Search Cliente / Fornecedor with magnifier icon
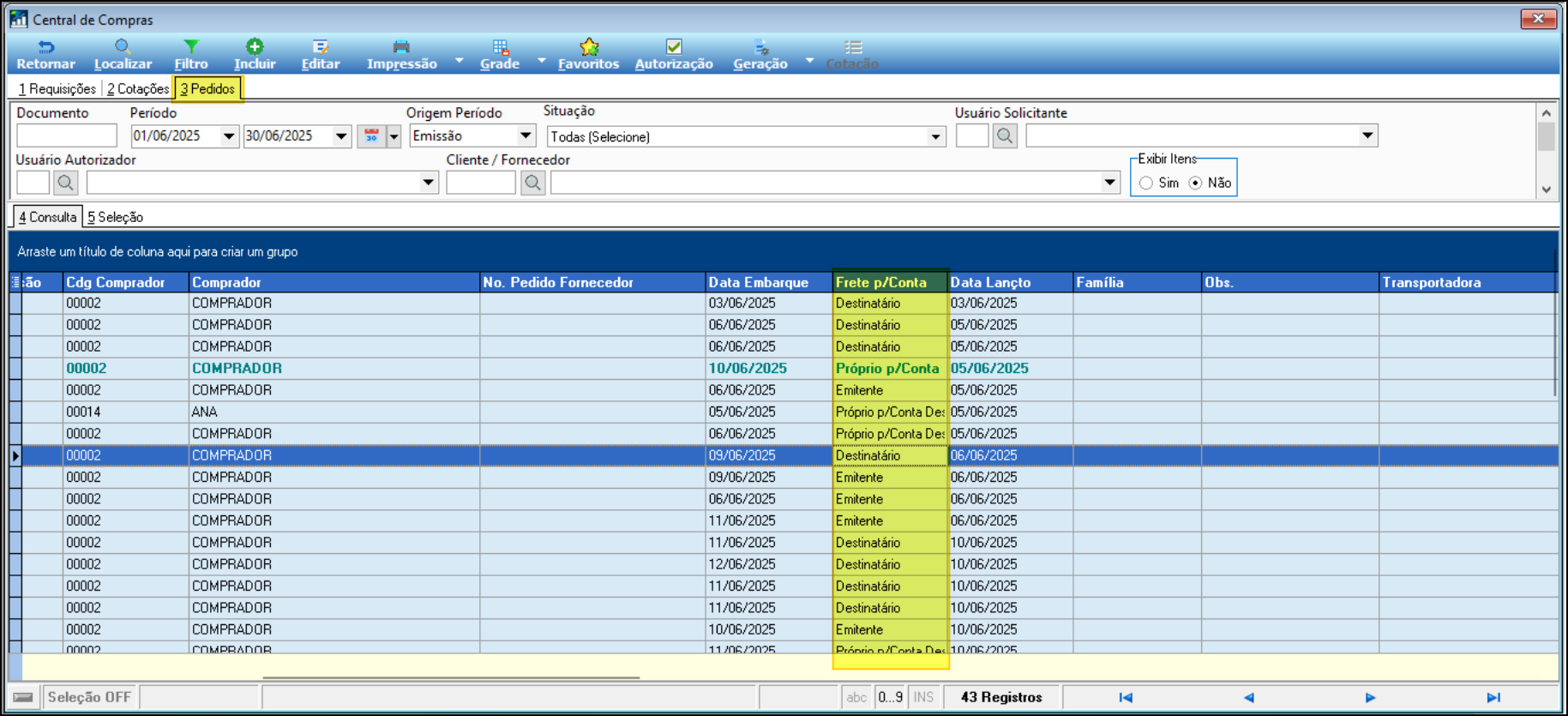 pyautogui.click(x=532, y=182)
